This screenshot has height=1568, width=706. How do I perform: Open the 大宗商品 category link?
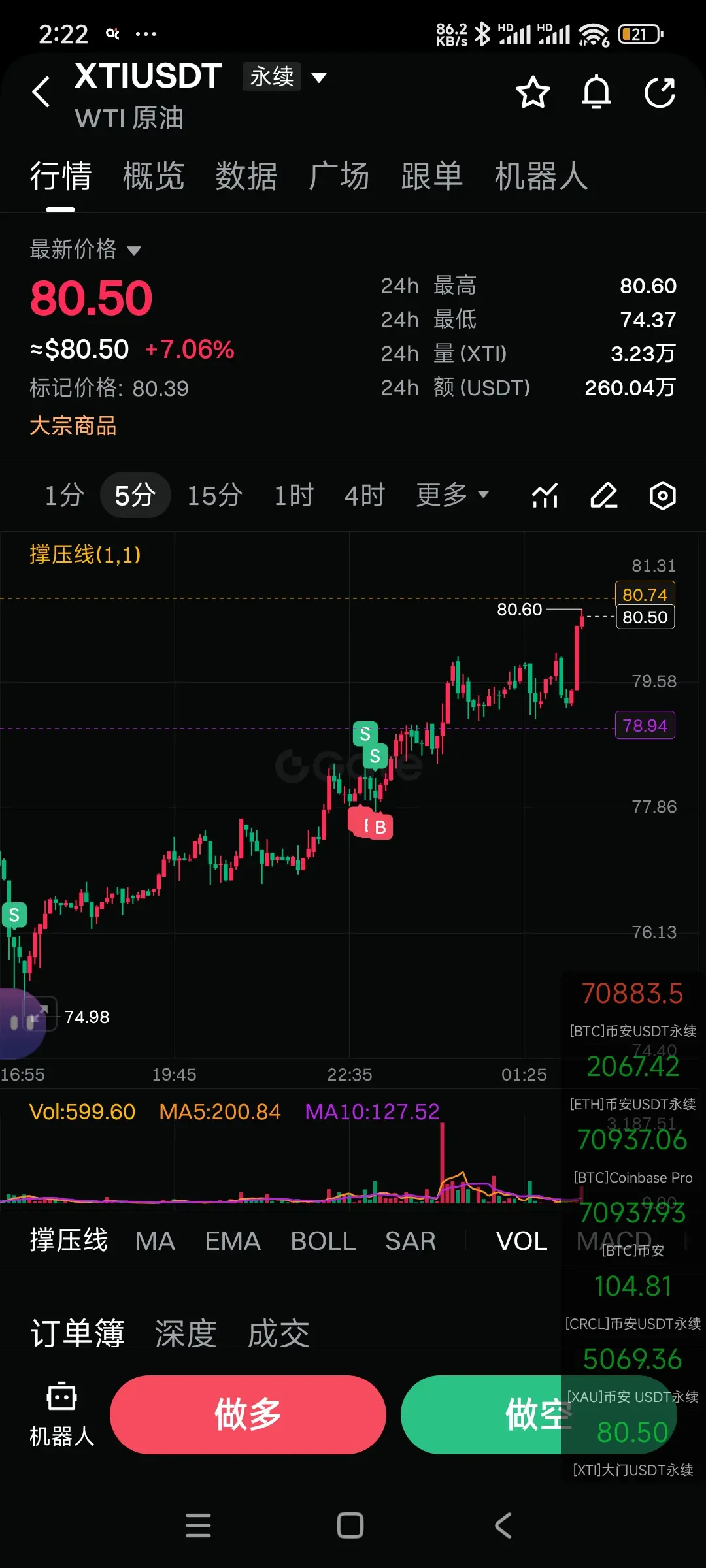click(73, 426)
